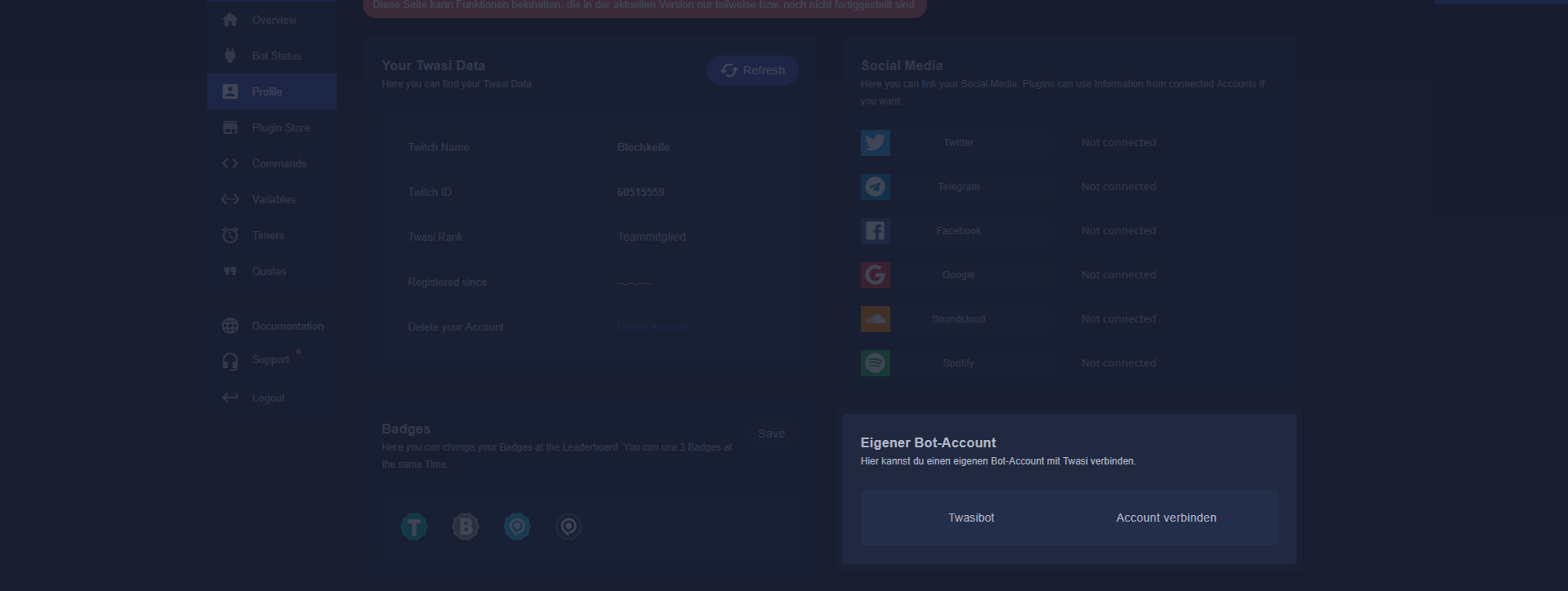Click the Twasibot label in bot account
Screen dimensions: 1568x591
[971, 518]
